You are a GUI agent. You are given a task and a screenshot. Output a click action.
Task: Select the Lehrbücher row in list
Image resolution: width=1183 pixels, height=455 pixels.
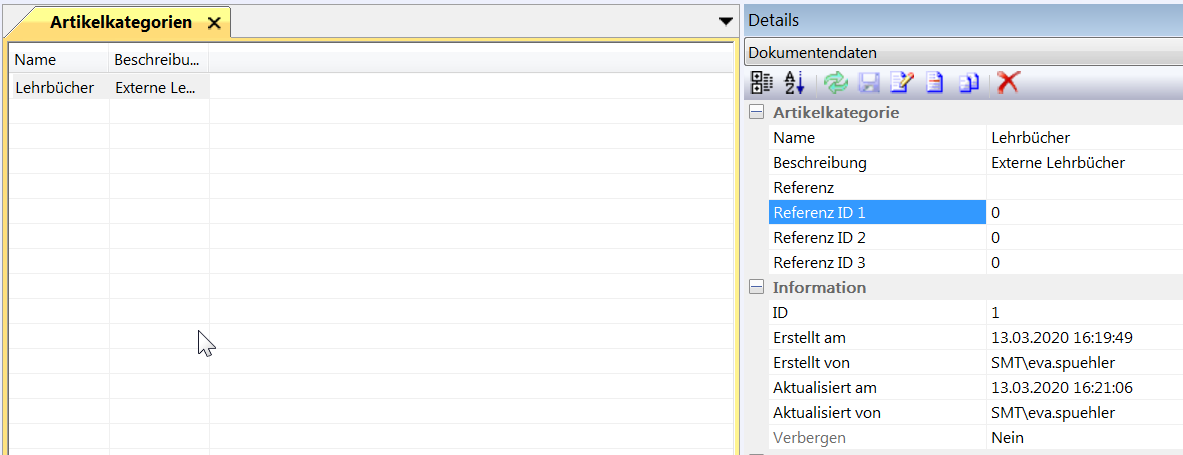55,88
